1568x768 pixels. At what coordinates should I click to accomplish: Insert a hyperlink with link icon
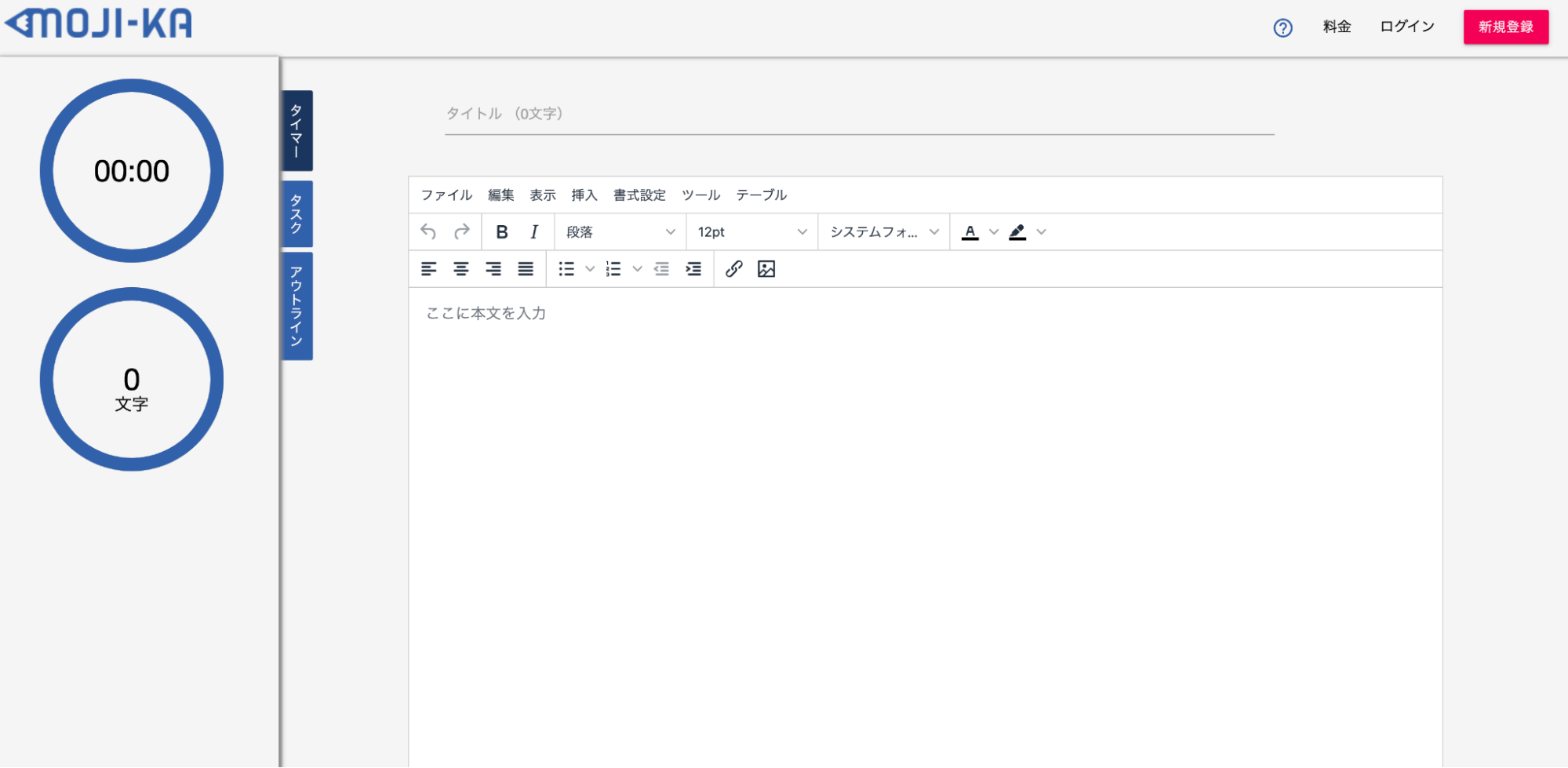coord(734,269)
